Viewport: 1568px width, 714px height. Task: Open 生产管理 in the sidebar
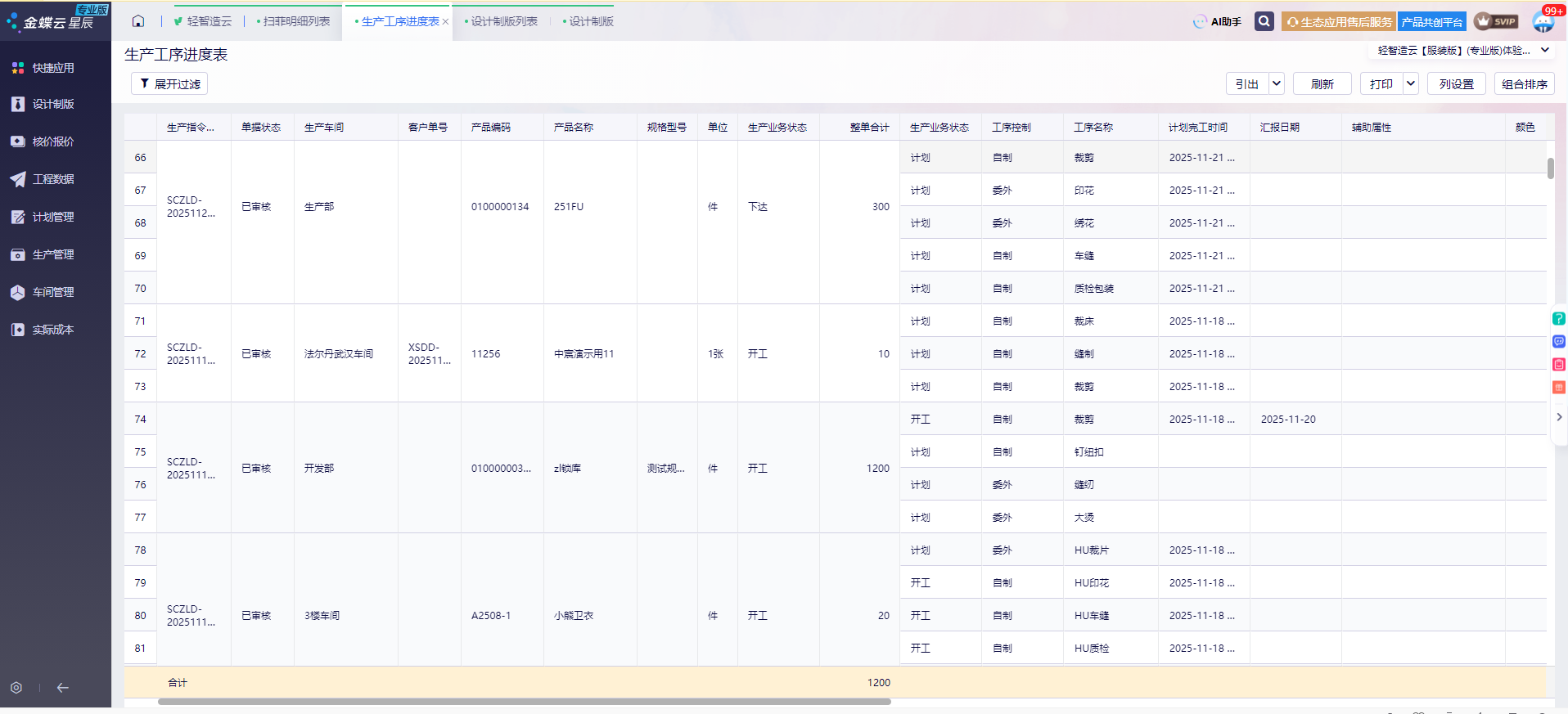(x=53, y=254)
